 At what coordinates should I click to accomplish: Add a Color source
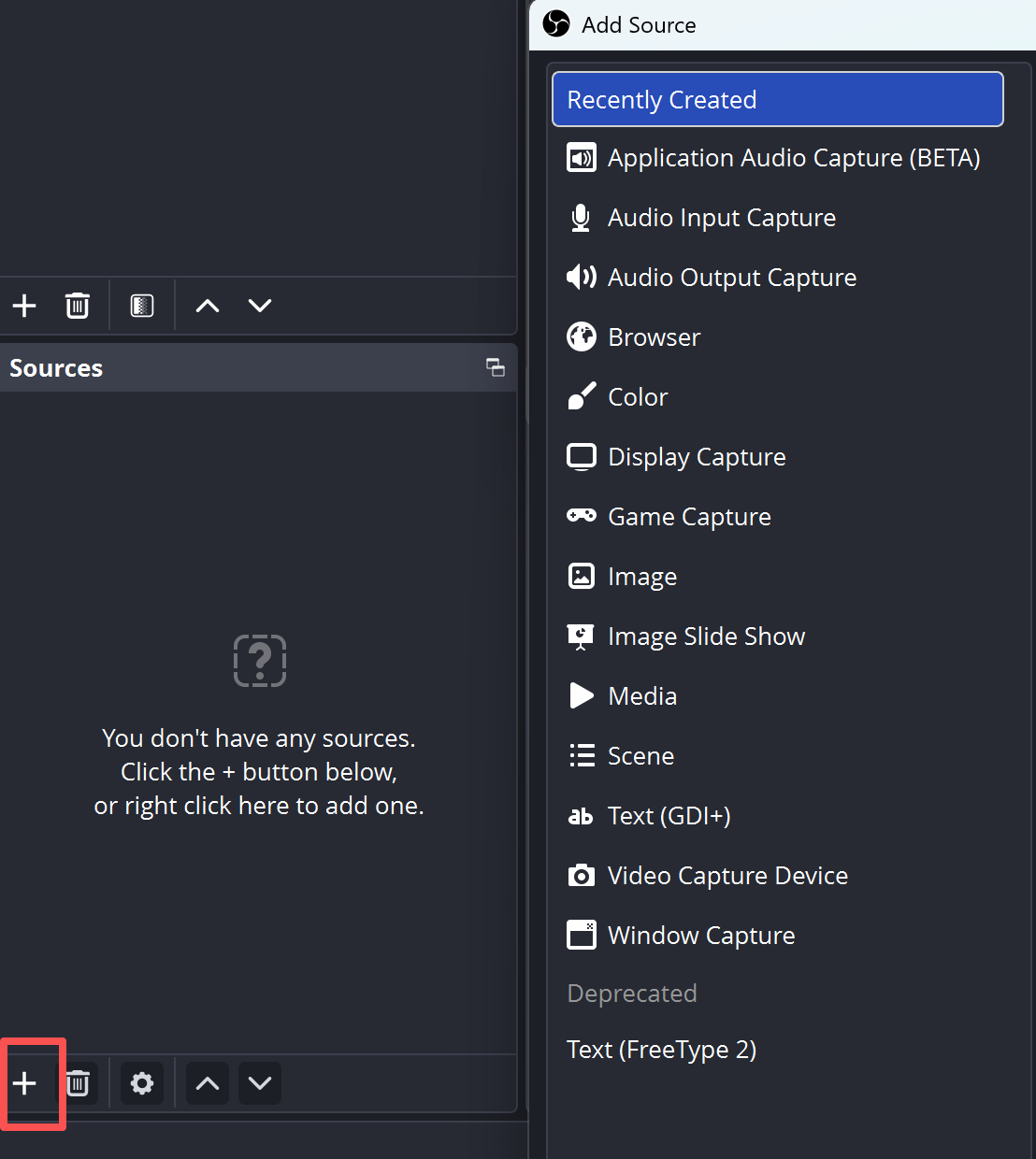coord(778,397)
